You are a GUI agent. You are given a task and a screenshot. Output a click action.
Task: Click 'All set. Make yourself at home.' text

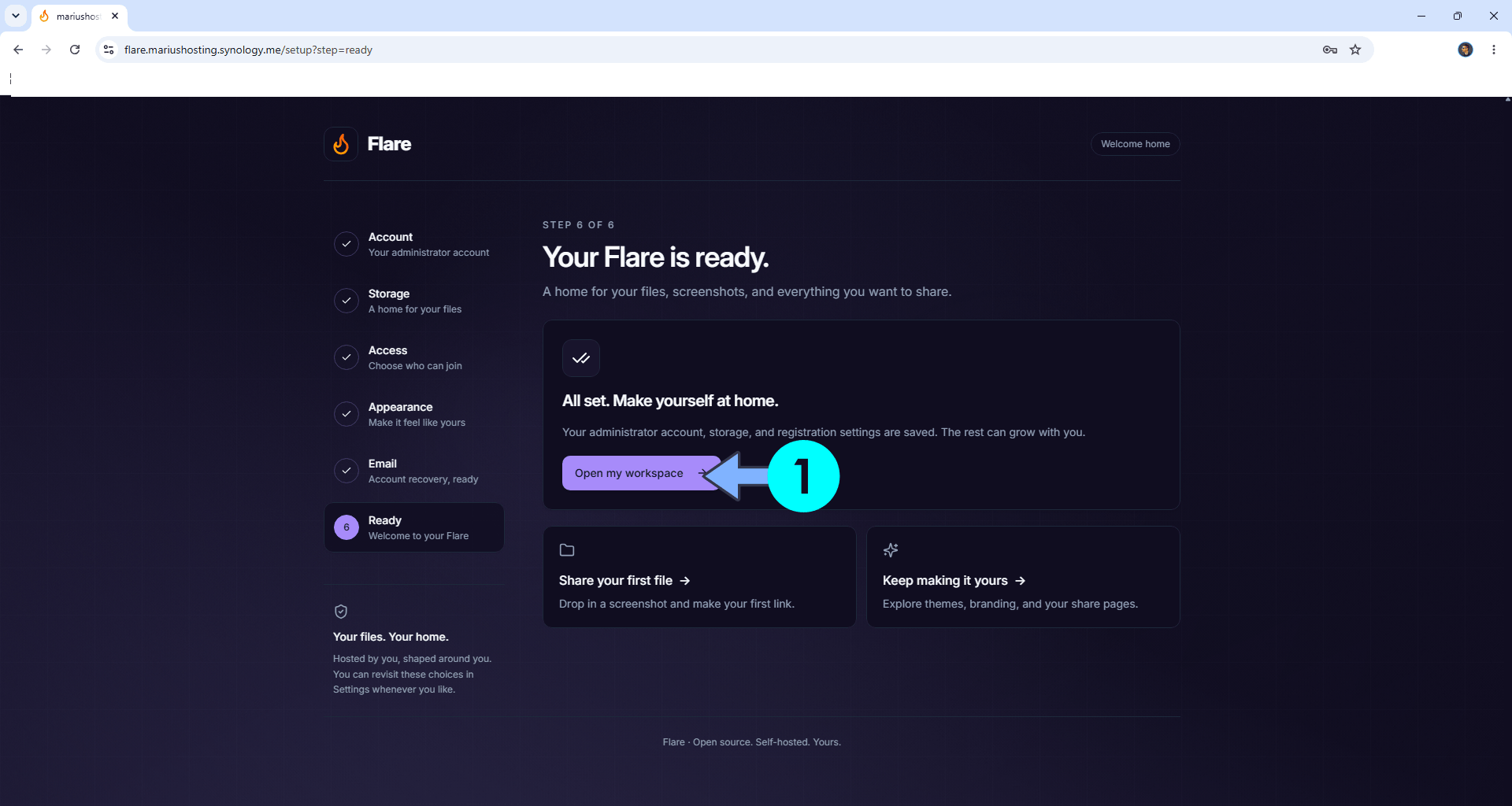pyautogui.click(x=670, y=401)
